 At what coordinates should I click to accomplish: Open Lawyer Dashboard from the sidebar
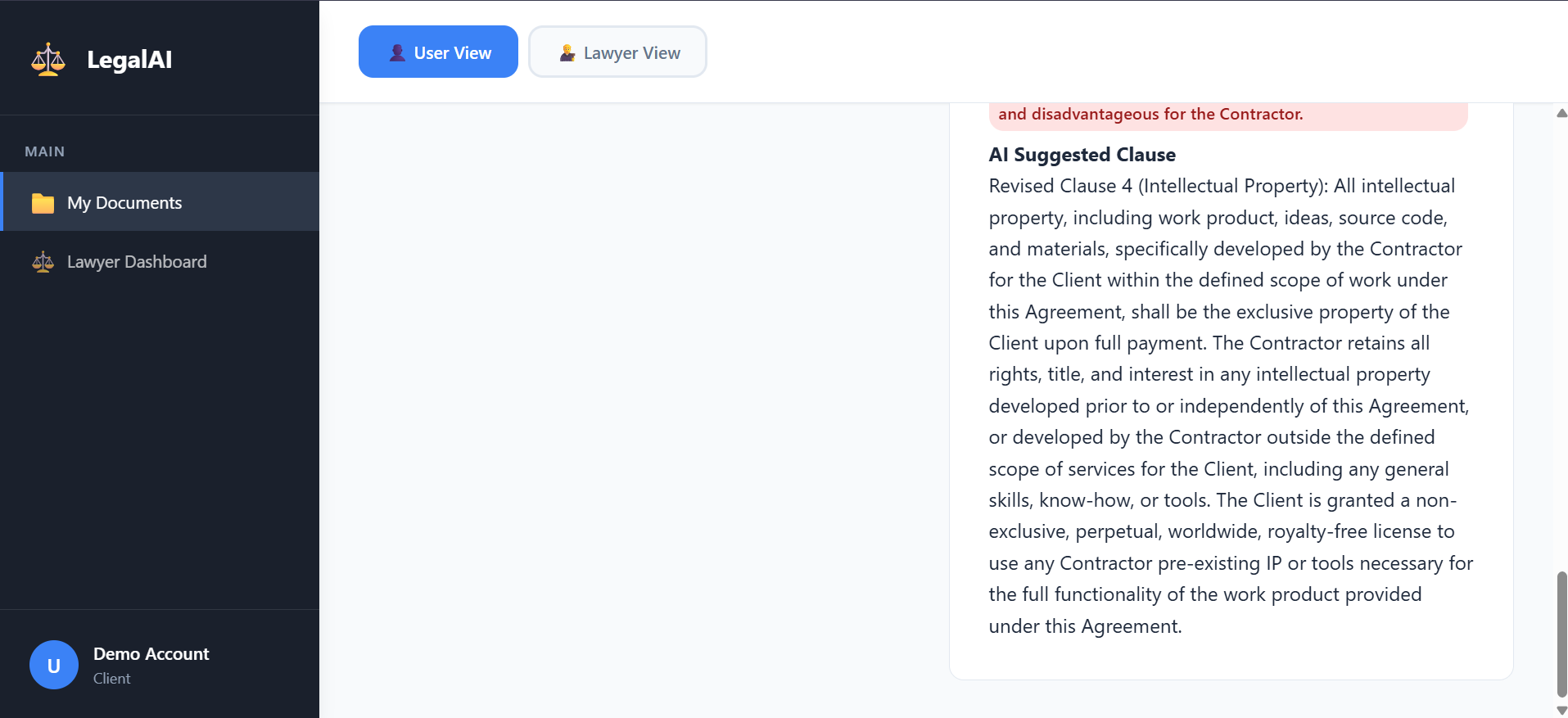(x=137, y=262)
